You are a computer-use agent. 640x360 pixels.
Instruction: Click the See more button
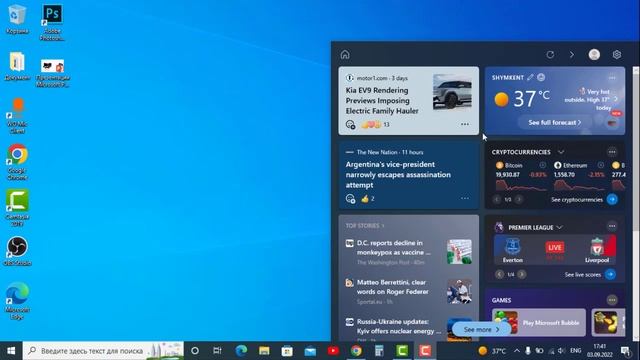(x=481, y=329)
